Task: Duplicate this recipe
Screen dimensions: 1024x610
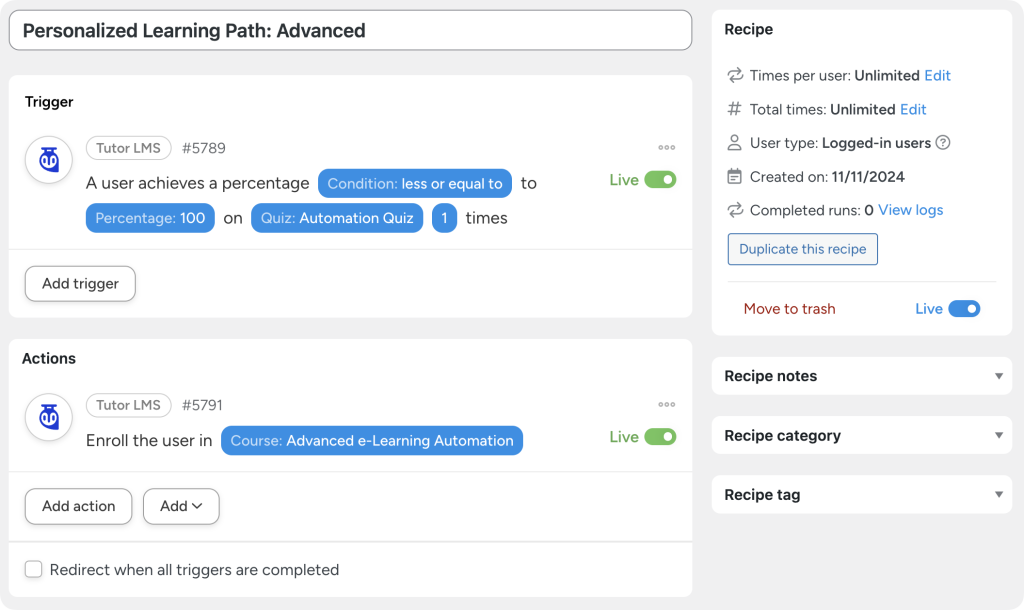Action: [x=802, y=249]
